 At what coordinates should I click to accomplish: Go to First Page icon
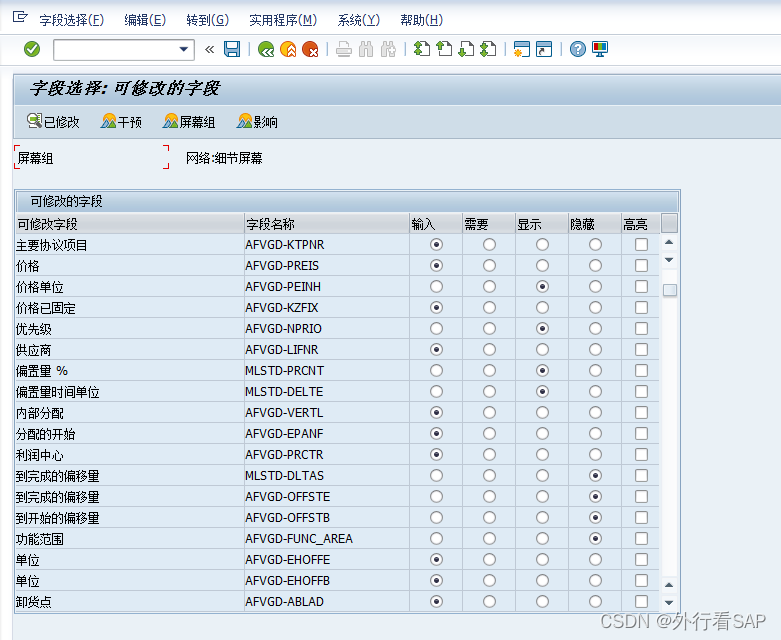pos(422,49)
